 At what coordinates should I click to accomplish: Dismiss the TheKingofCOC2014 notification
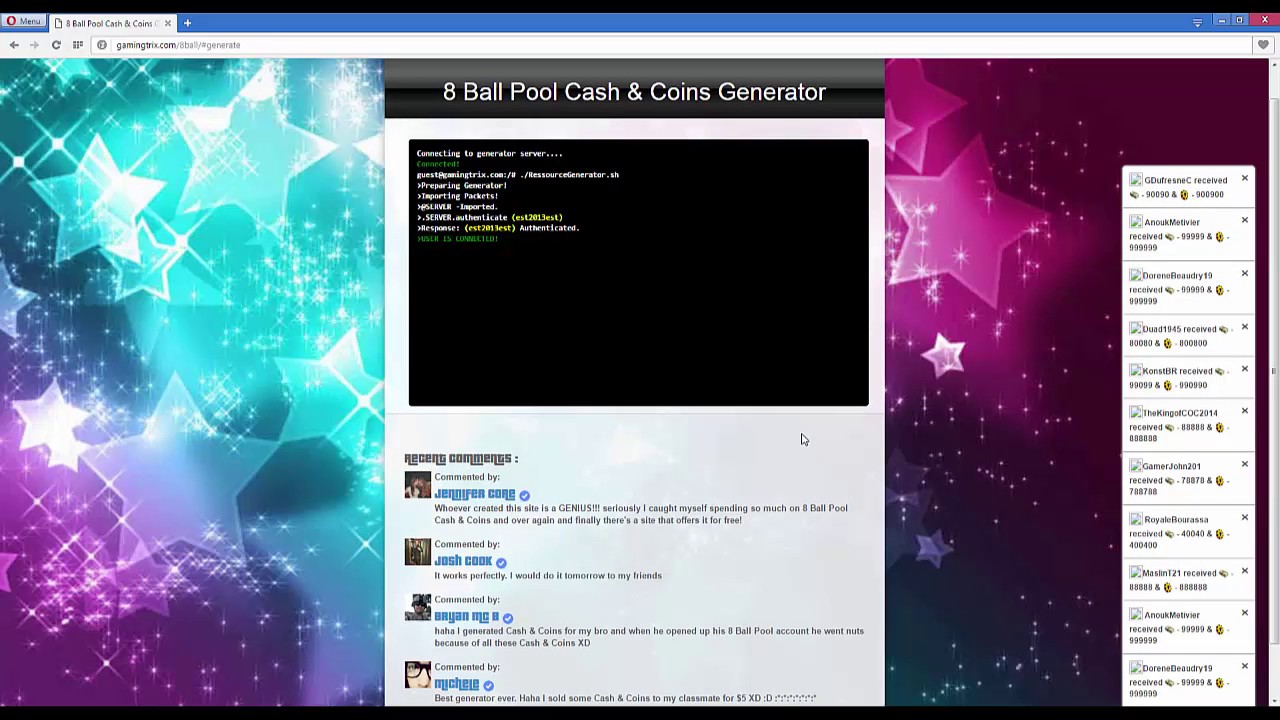point(1245,411)
